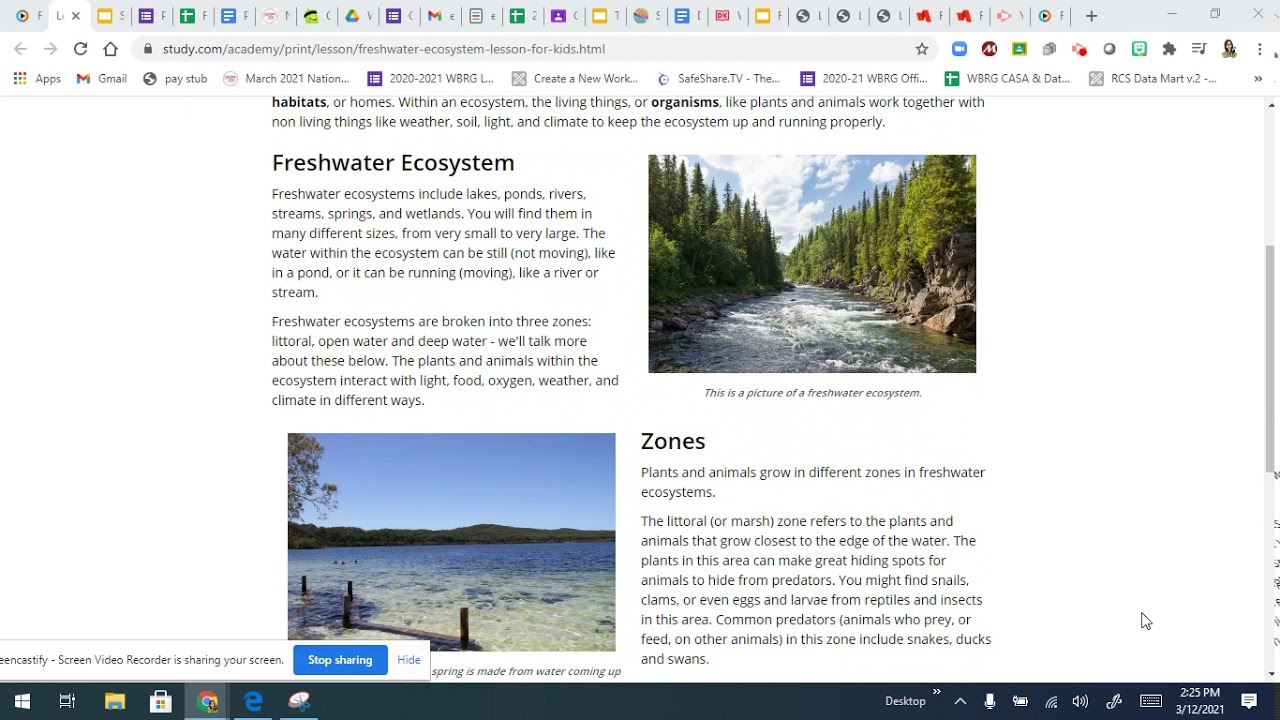Screen dimensions: 1280x720
Task: Open the Chrome profile avatar
Action: tap(1229, 49)
